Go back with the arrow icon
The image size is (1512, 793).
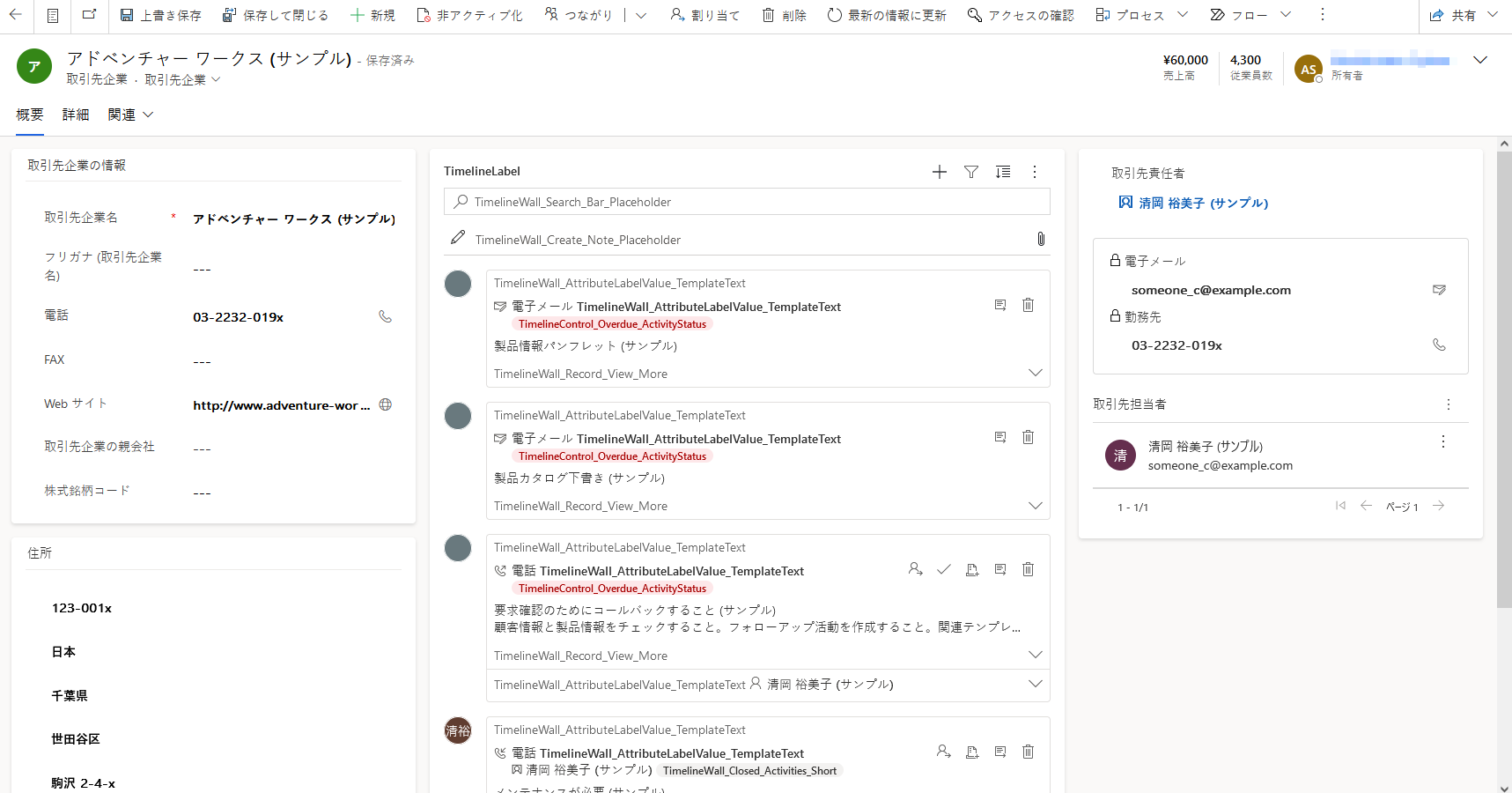click(x=16, y=15)
